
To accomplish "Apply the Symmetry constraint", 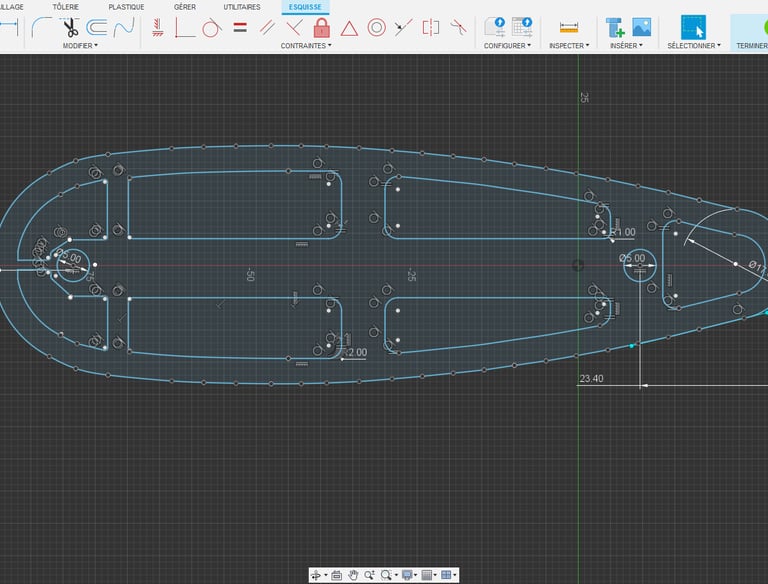I will (x=431, y=27).
